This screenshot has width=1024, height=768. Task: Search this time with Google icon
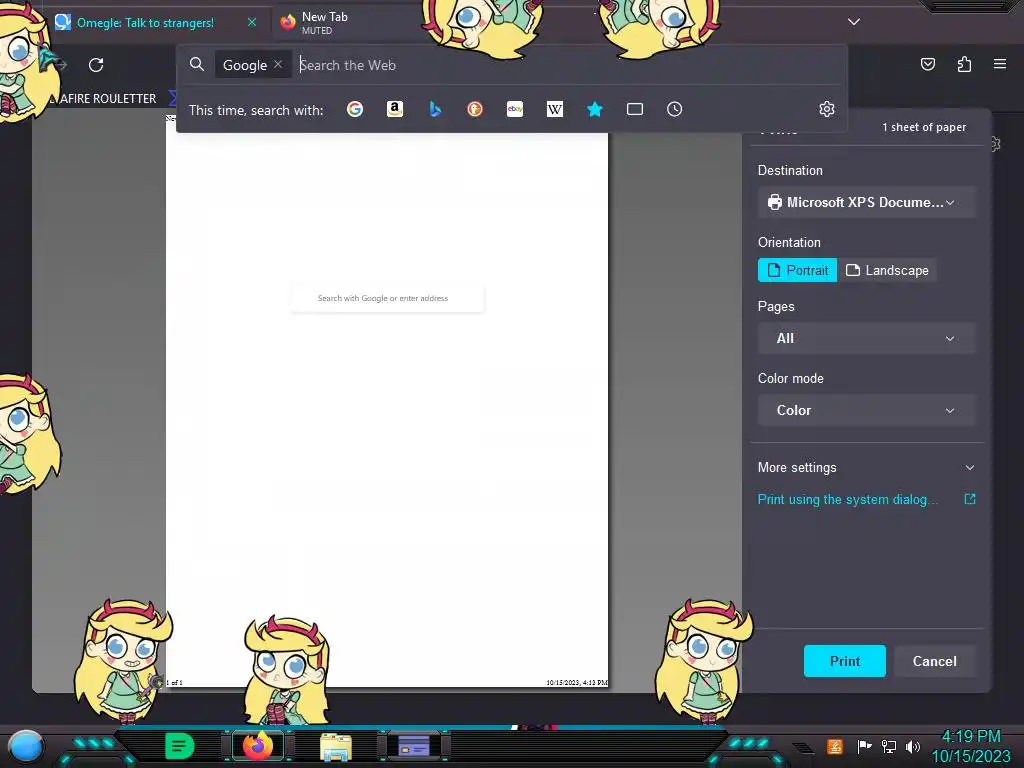(x=355, y=109)
